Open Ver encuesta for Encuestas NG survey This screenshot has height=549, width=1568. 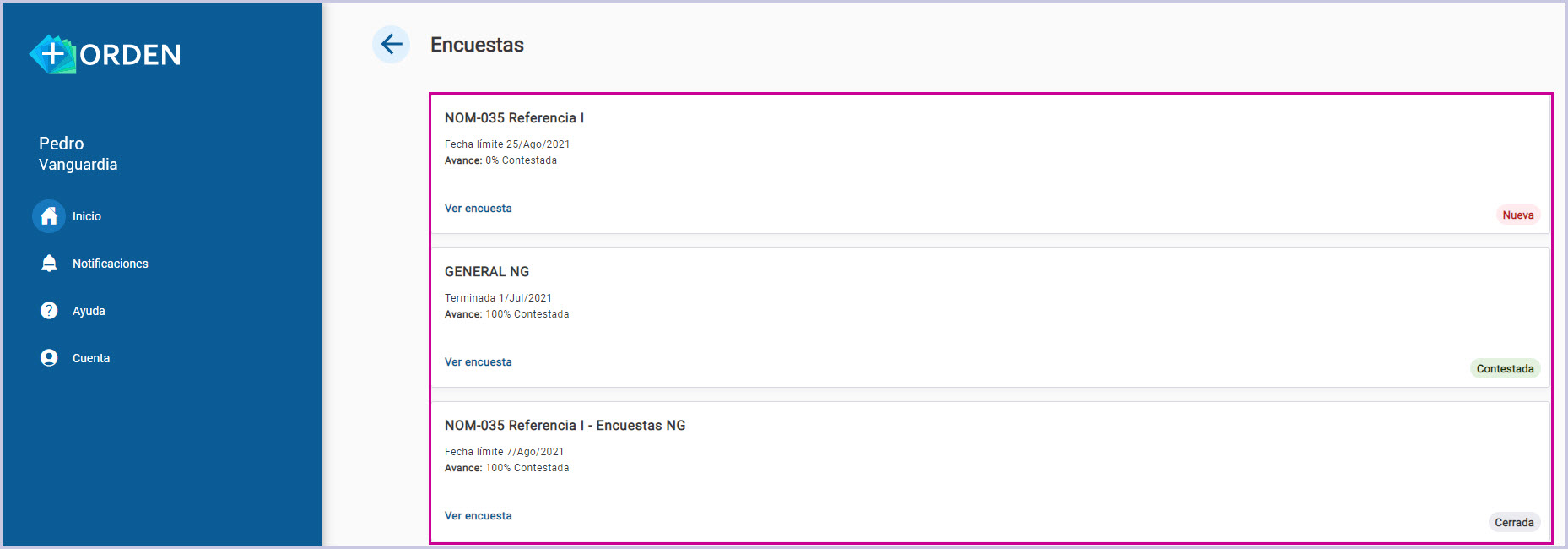pyautogui.click(x=478, y=516)
